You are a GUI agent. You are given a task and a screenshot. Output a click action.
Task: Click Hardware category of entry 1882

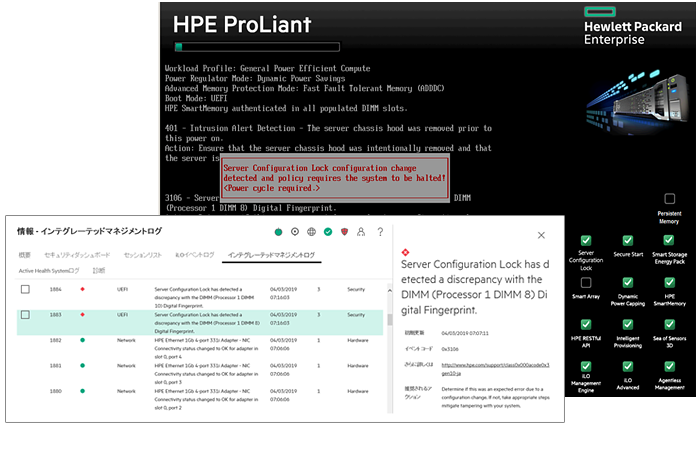pos(358,340)
